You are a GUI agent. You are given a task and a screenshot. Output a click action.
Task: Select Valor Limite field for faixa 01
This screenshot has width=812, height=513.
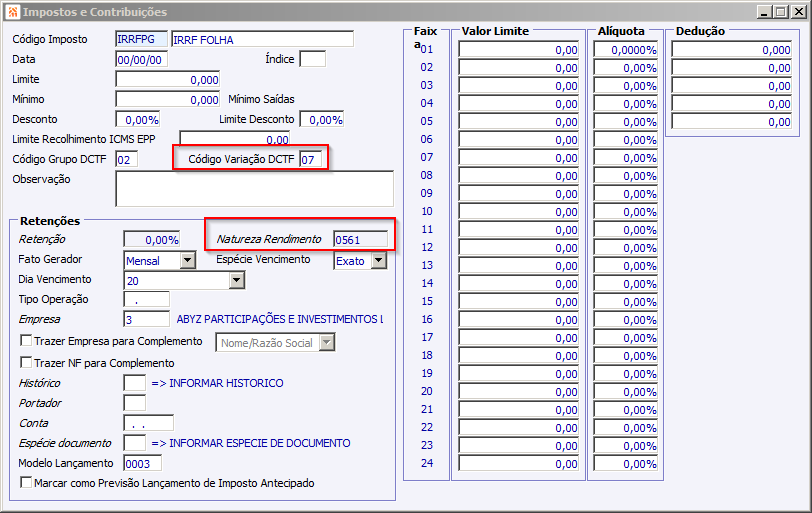point(518,50)
